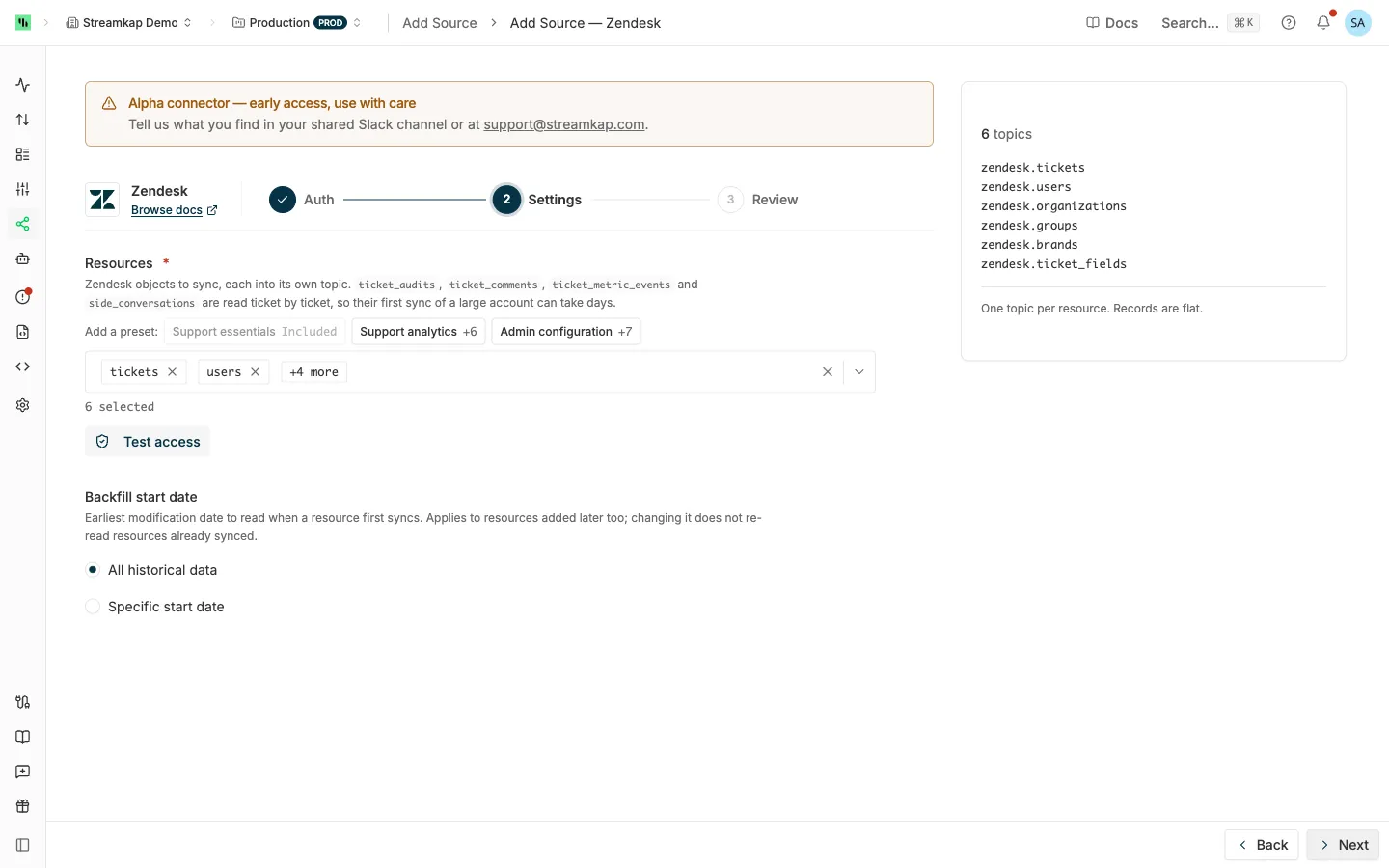Click the Next button
The width and height of the screenshot is (1389, 868).
coord(1343,845)
